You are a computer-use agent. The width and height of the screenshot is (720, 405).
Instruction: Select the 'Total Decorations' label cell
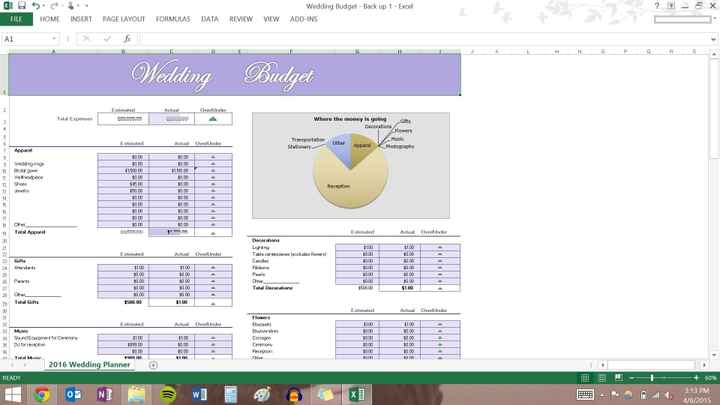coord(273,288)
